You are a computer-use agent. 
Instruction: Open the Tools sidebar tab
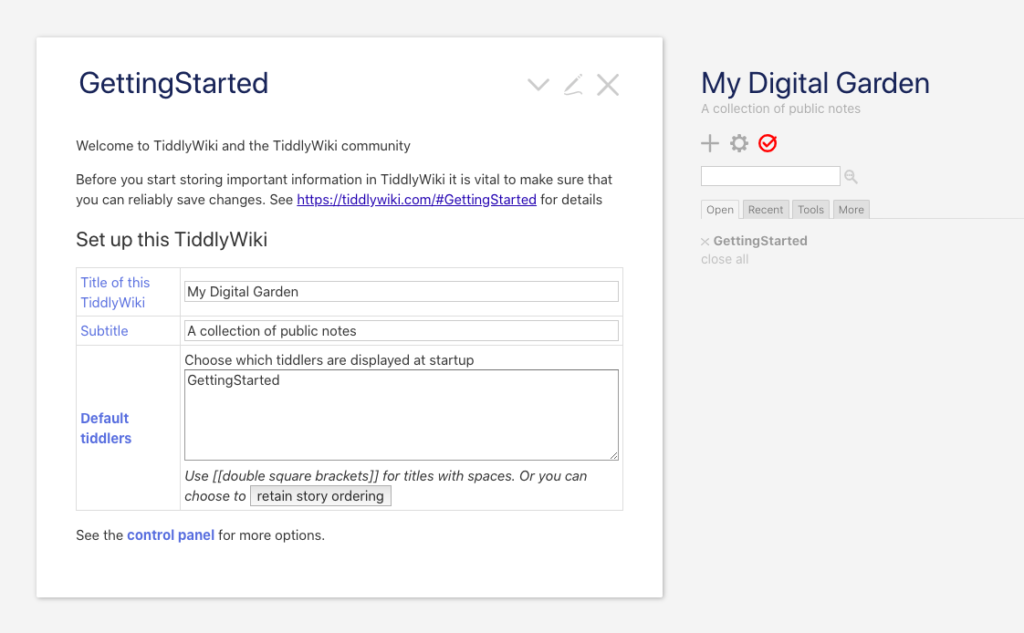[x=811, y=210]
